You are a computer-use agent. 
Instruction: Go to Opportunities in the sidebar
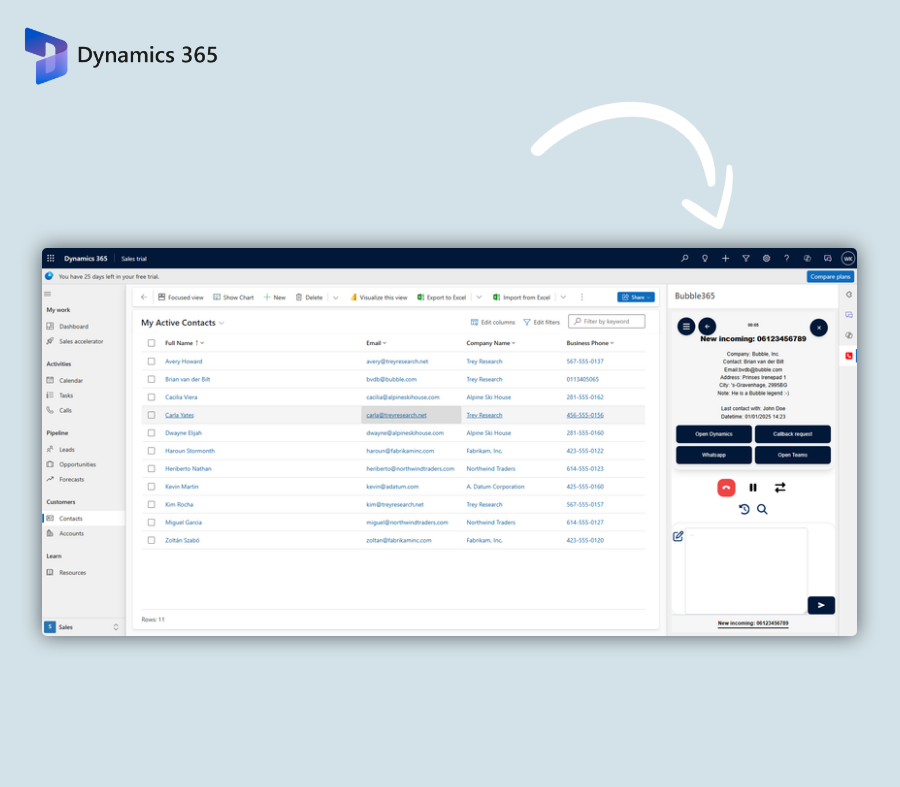point(77,464)
